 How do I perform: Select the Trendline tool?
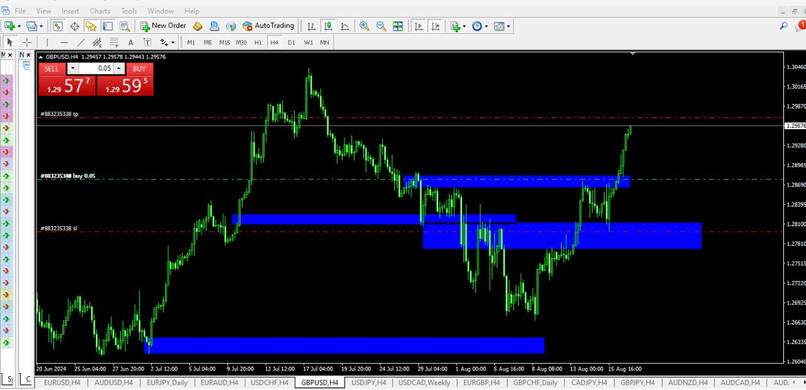coord(81,42)
